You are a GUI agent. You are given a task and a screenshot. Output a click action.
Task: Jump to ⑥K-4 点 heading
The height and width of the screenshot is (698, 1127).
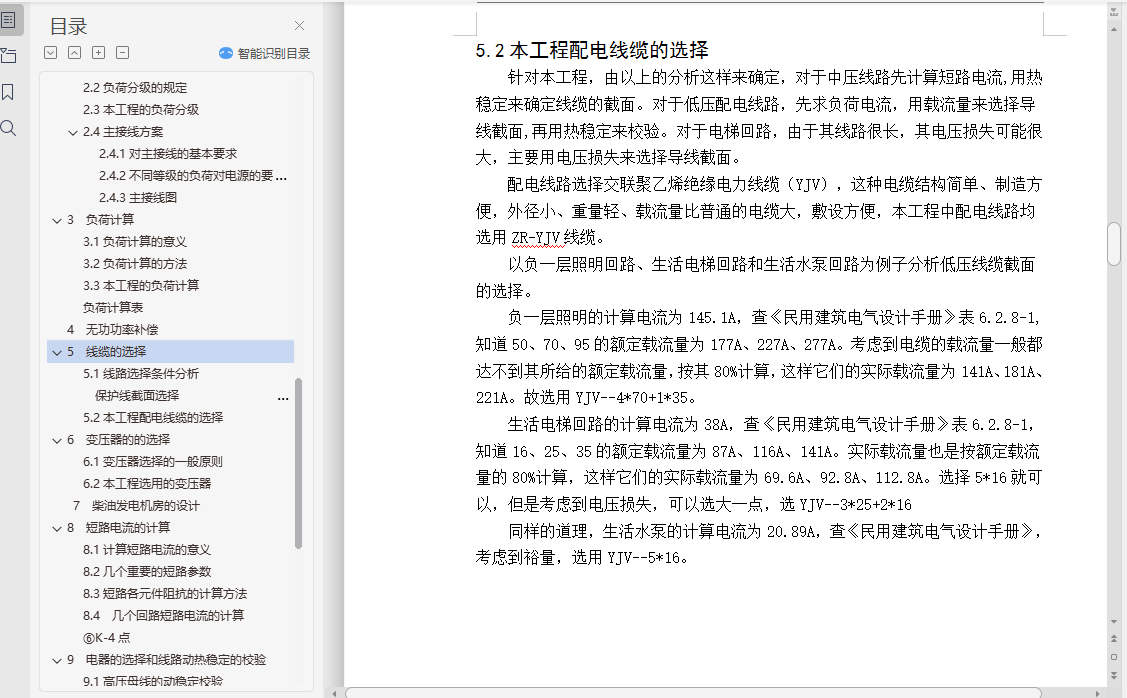tap(106, 638)
